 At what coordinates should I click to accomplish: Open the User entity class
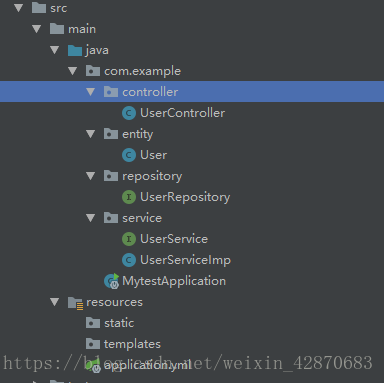(x=153, y=155)
